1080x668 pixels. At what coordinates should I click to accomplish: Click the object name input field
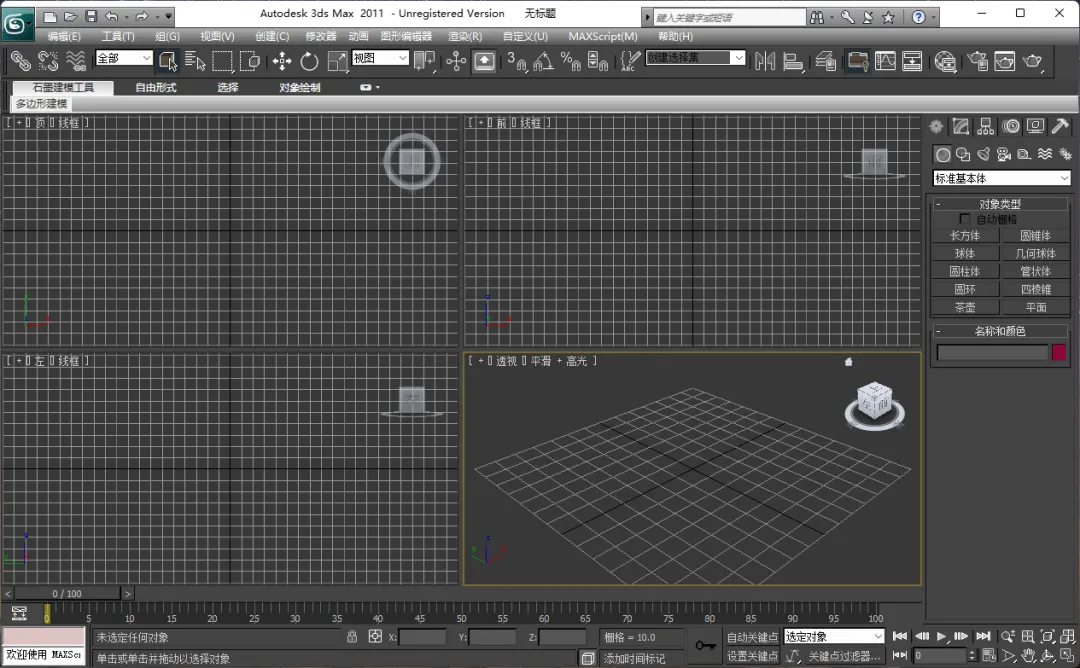(x=992, y=353)
